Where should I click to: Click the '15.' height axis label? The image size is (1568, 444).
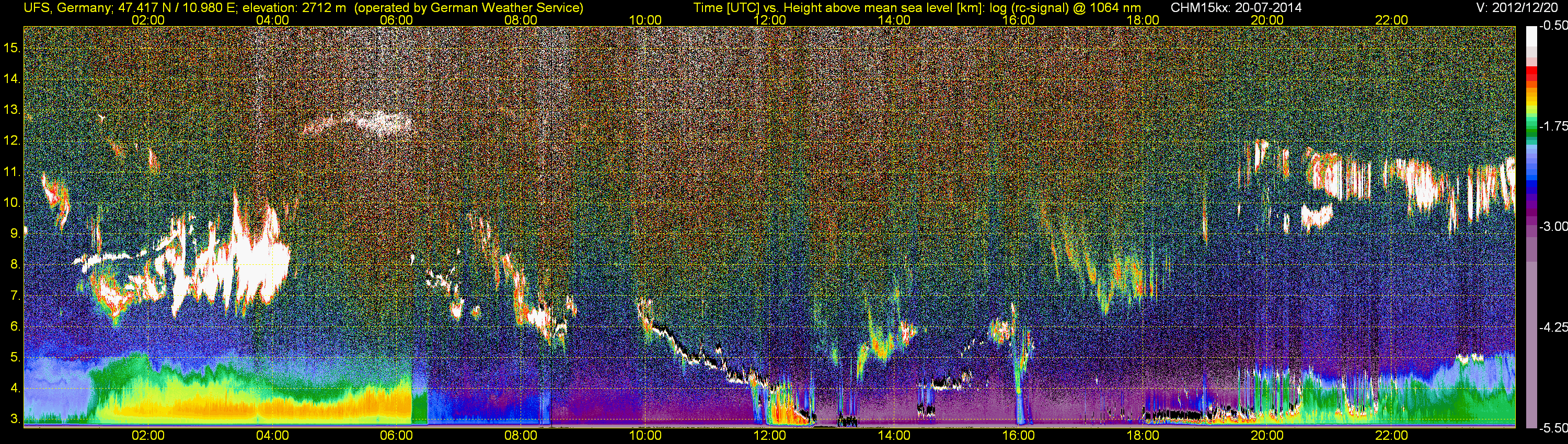pyautogui.click(x=12, y=48)
